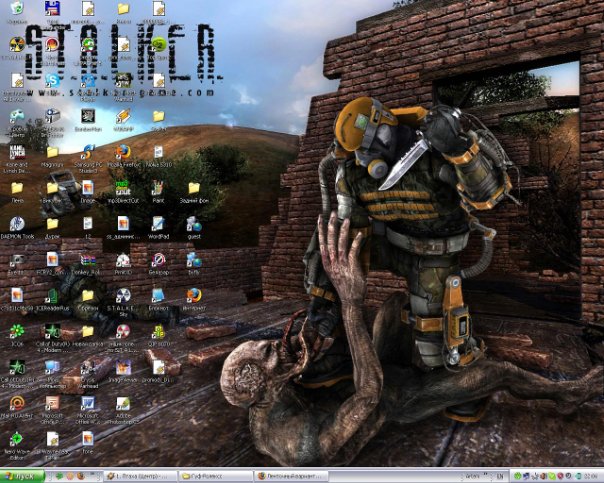Launch Crysis Warhead desktop shortcut
604x483 pixels.
point(88,368)
